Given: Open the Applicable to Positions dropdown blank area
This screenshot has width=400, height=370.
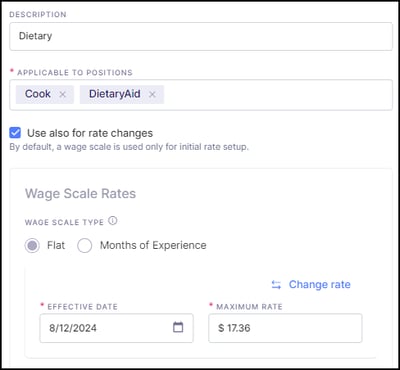Looking at the screenshot, I should 277,95.
